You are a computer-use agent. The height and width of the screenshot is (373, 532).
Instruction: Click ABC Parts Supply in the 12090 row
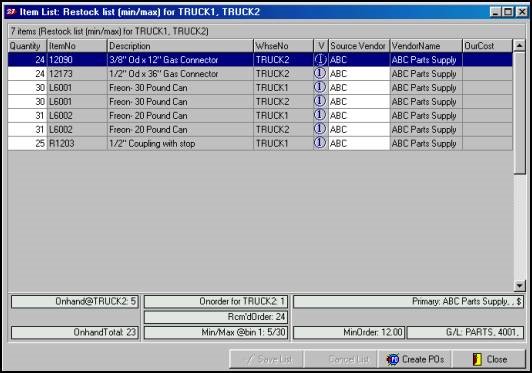424,60
